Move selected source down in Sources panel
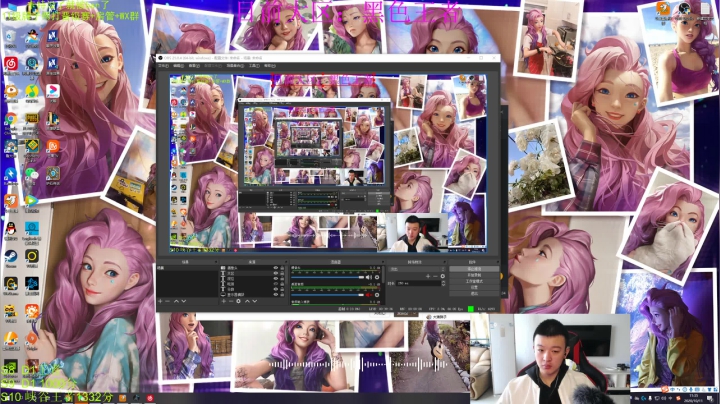The height and width of the screenshot is (404, 720). 255,301
